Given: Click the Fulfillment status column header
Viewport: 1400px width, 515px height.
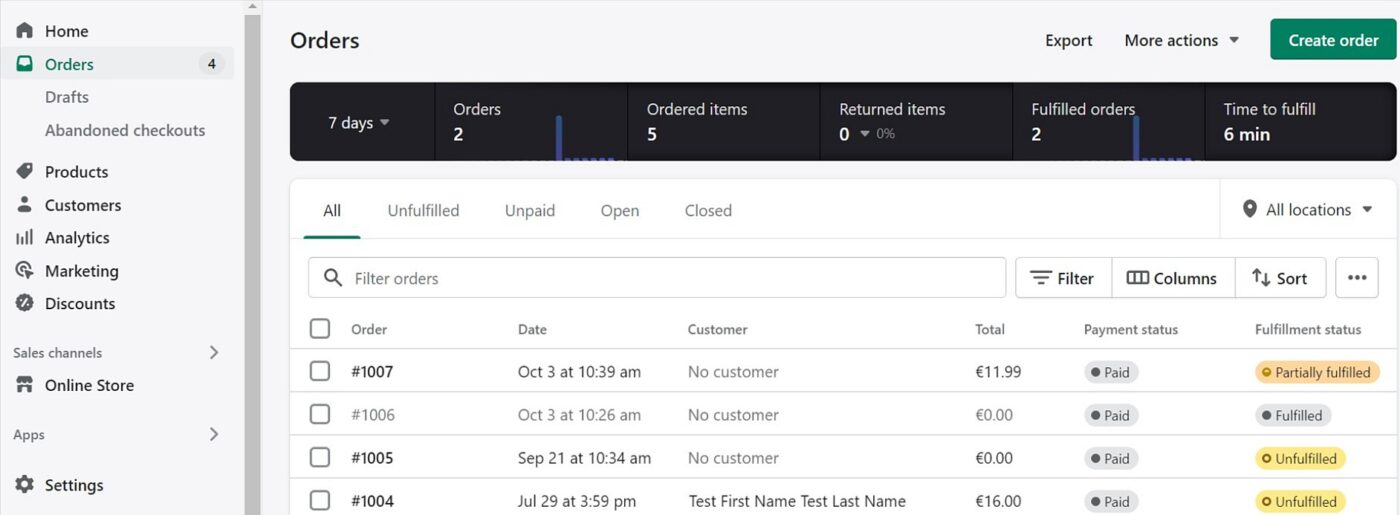Looking at the screenshot, I should (x=1308, y=329).
